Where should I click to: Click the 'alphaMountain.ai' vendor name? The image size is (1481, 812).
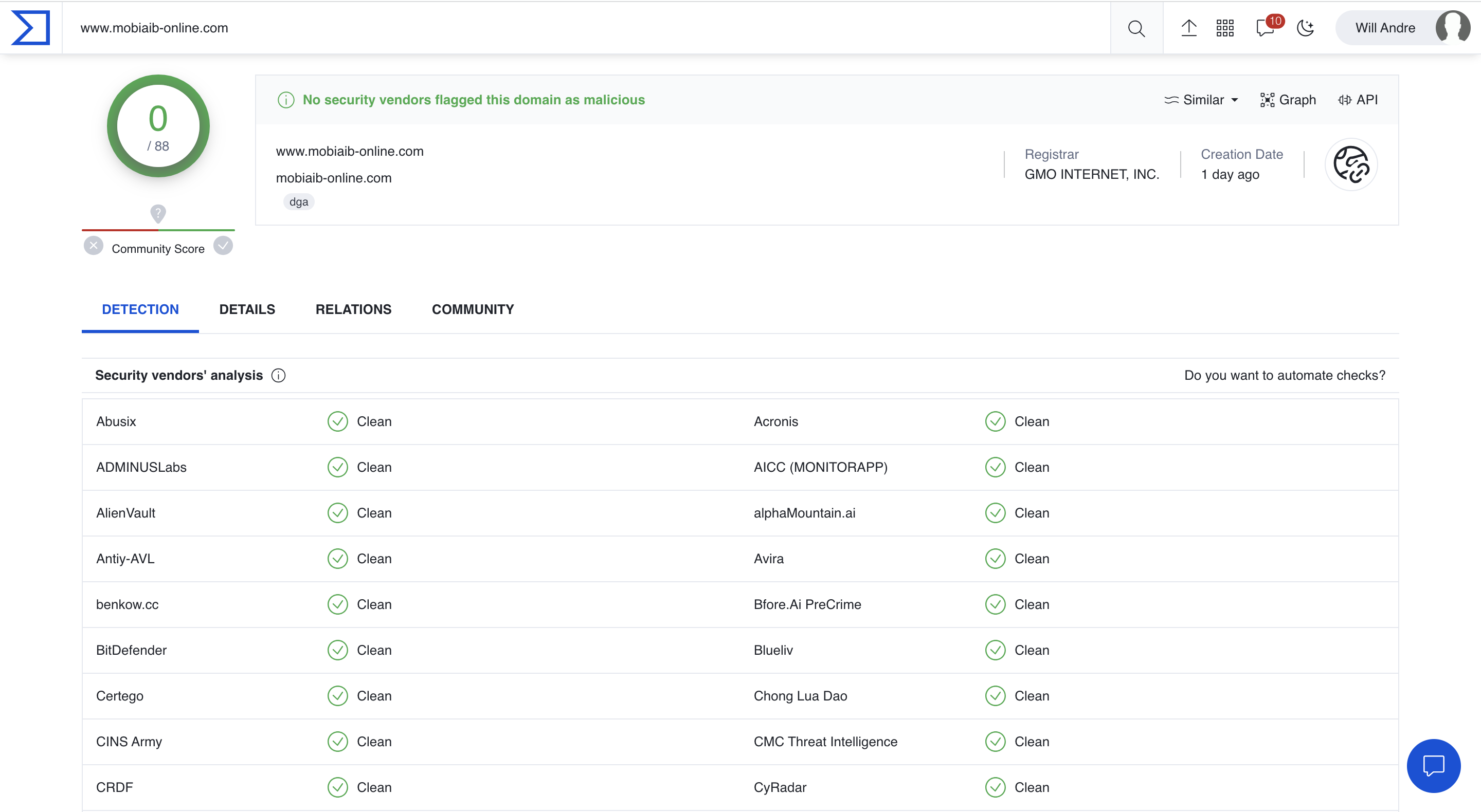804,513
